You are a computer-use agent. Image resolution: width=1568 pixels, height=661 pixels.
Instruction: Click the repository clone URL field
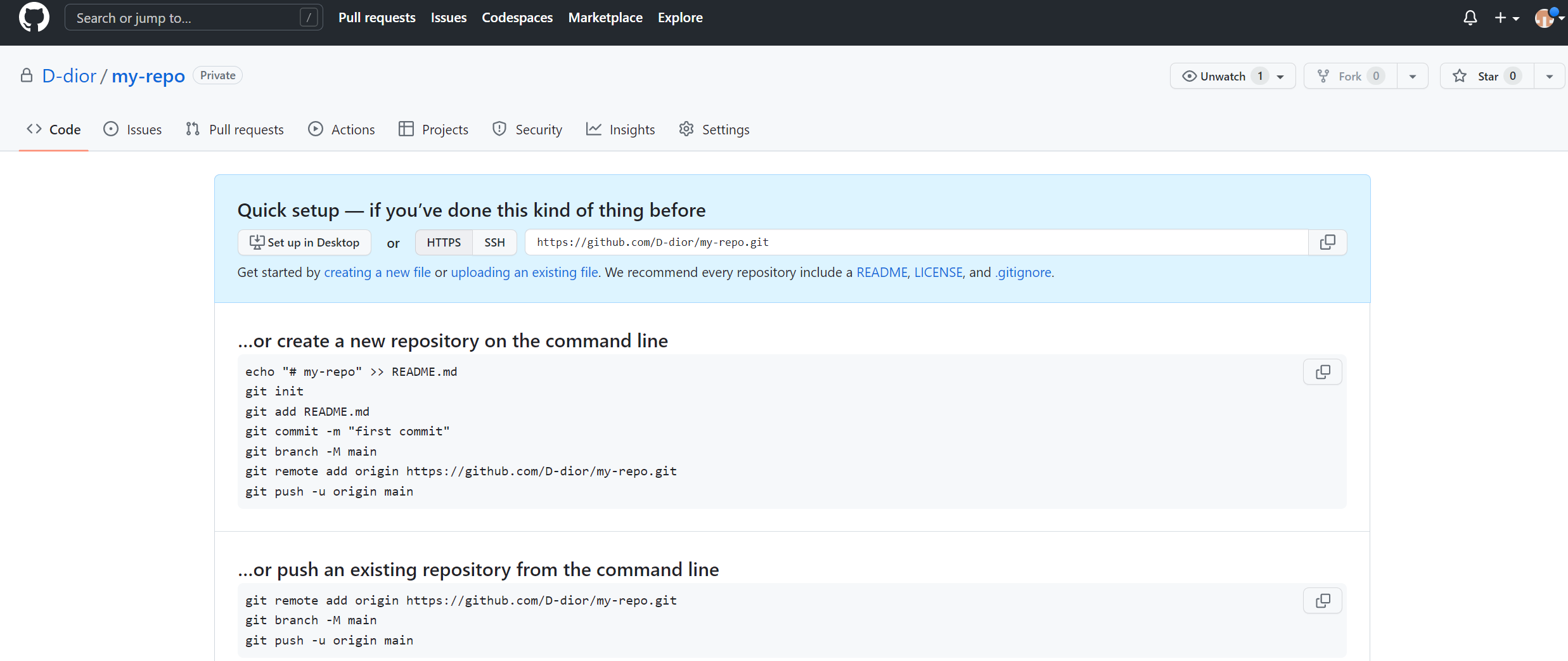916,242
